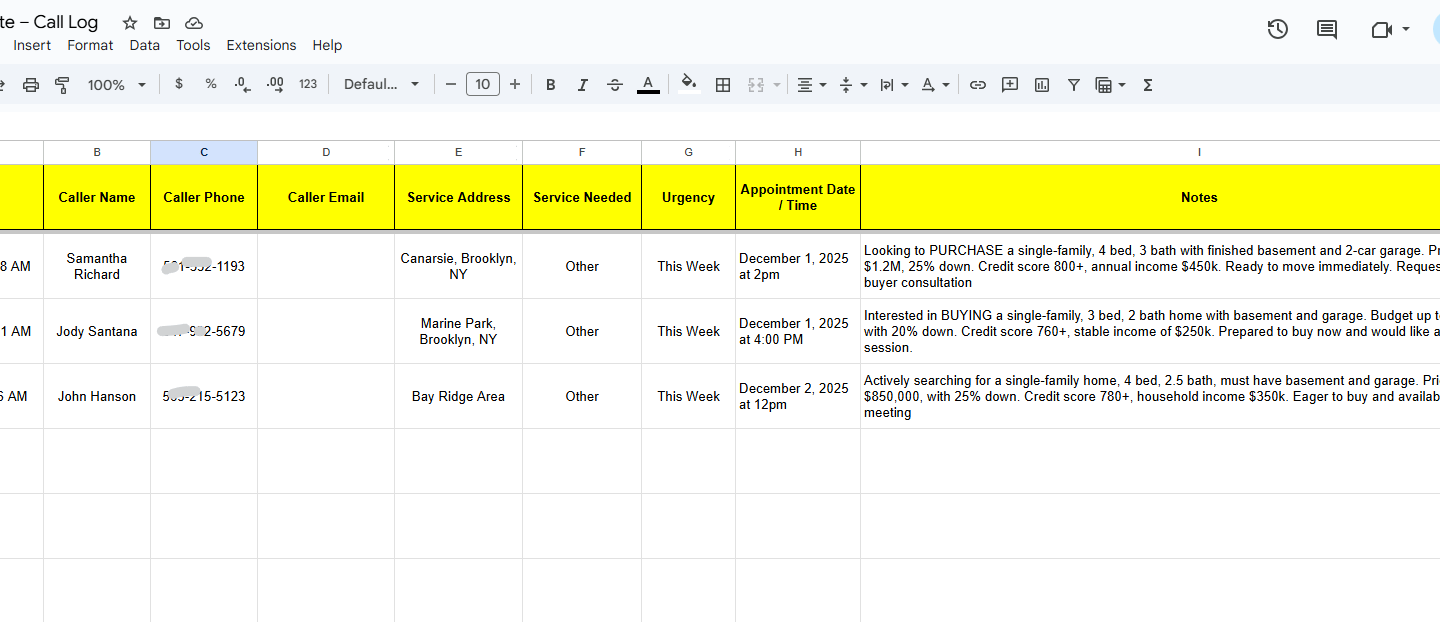Start a video meeting camera icon
The width and height of the screenshot is (1440, 622).
[x=1382, y=30]
